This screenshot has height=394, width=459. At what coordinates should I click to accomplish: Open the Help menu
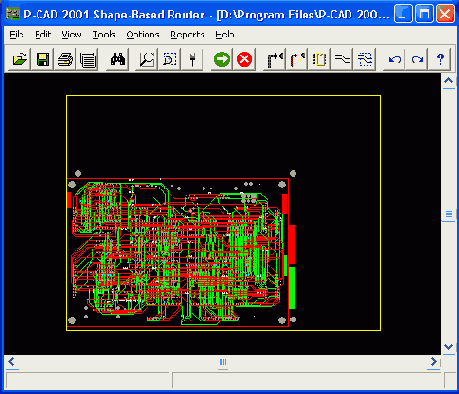[225, 34]
